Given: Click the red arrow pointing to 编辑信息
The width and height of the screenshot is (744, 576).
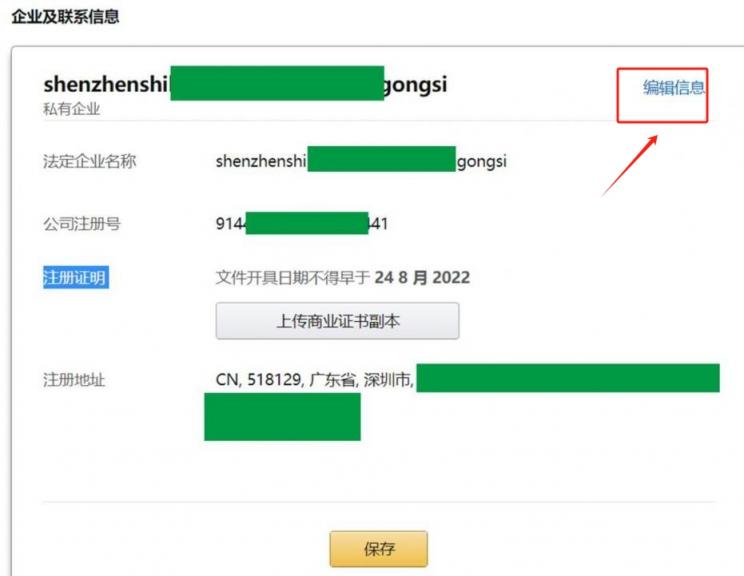Looking at the screenshot, I should coord(630,165).
